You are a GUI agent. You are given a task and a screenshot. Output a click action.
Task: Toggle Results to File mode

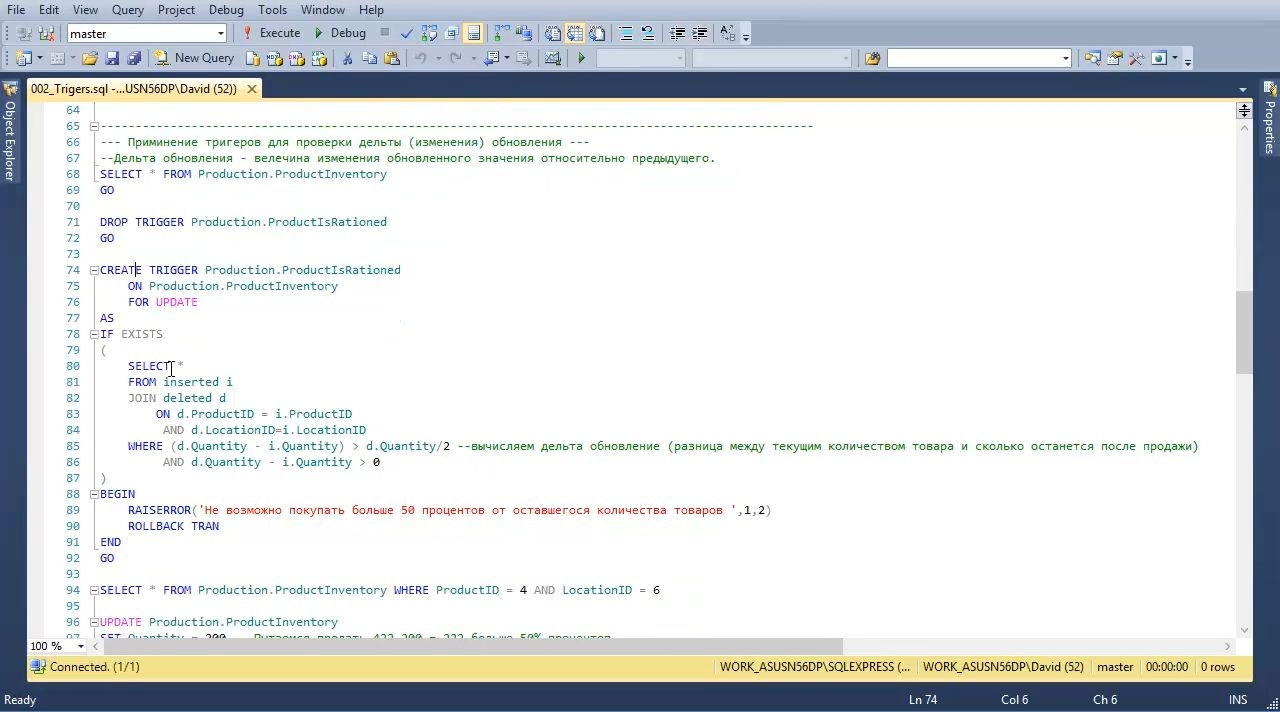pos(597,34)
